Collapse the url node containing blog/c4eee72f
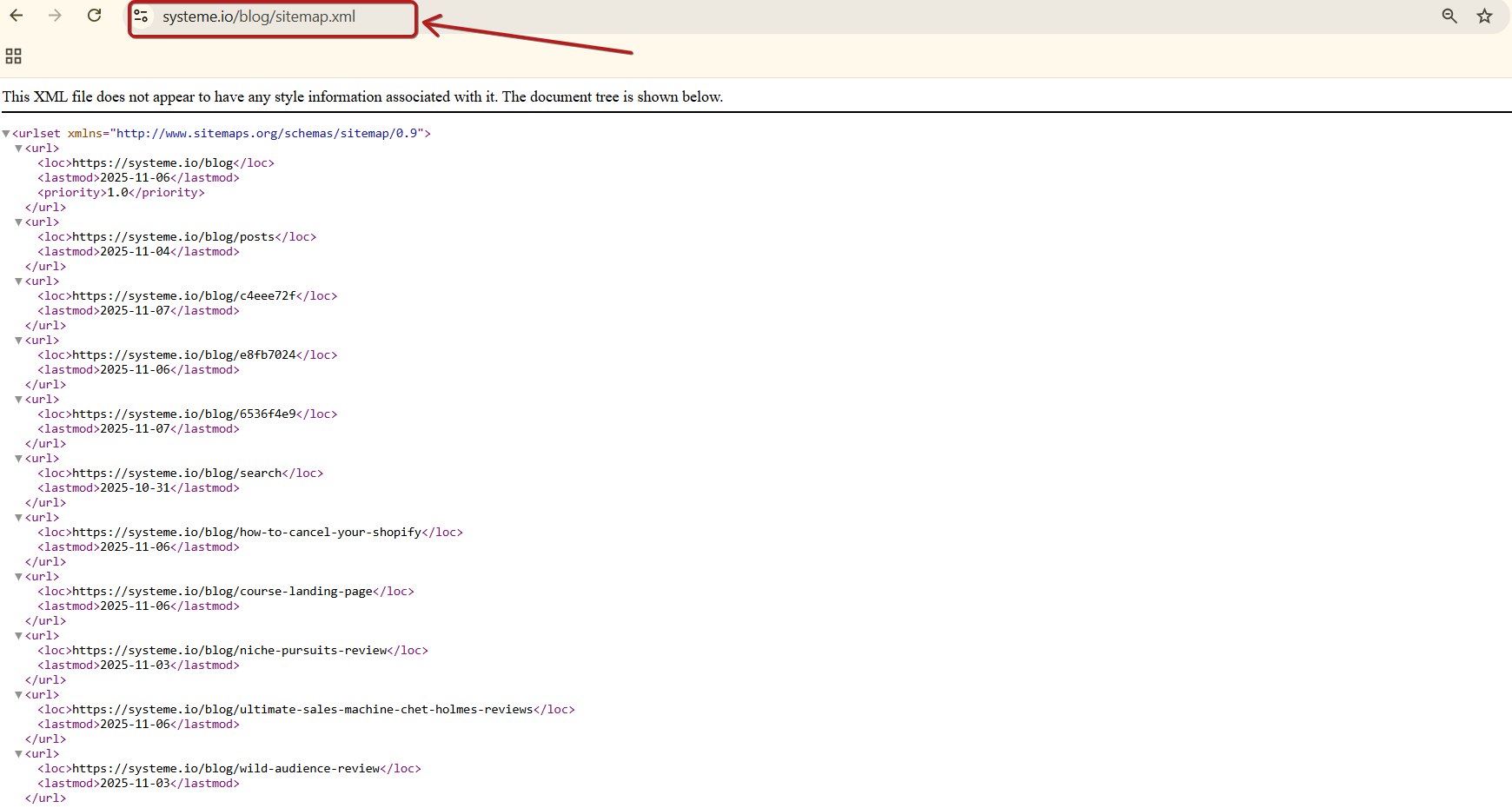 pos(18,281)
